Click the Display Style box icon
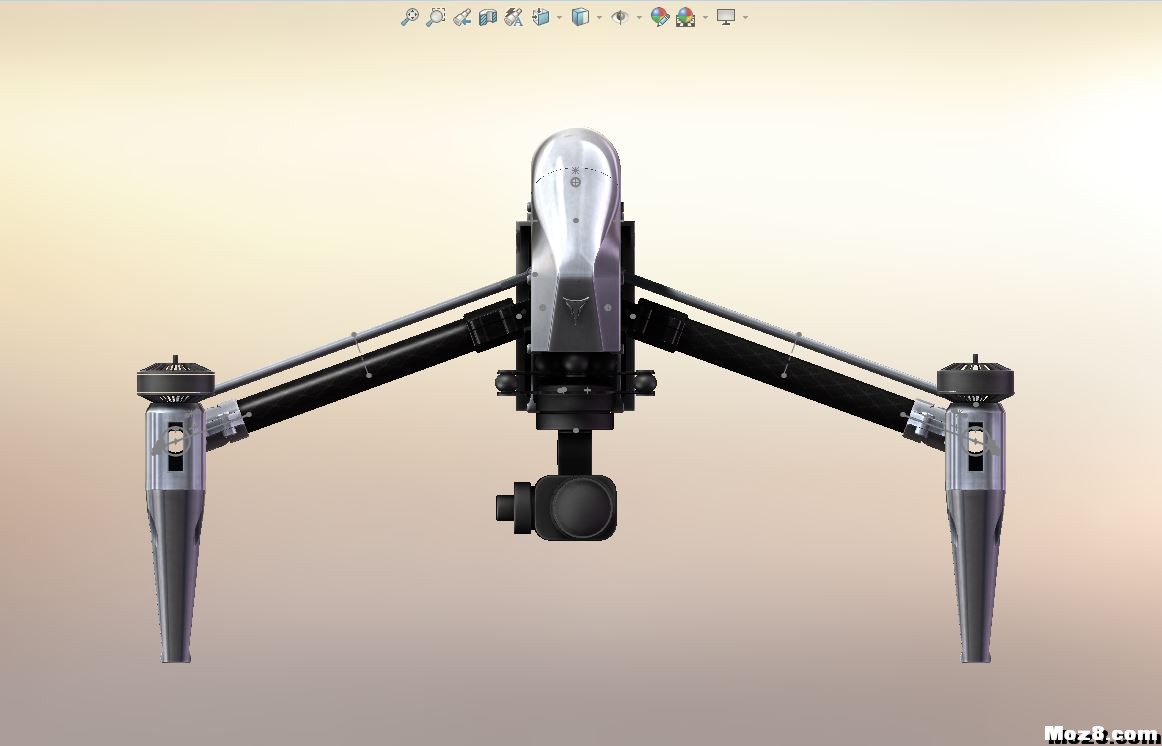 580,16
